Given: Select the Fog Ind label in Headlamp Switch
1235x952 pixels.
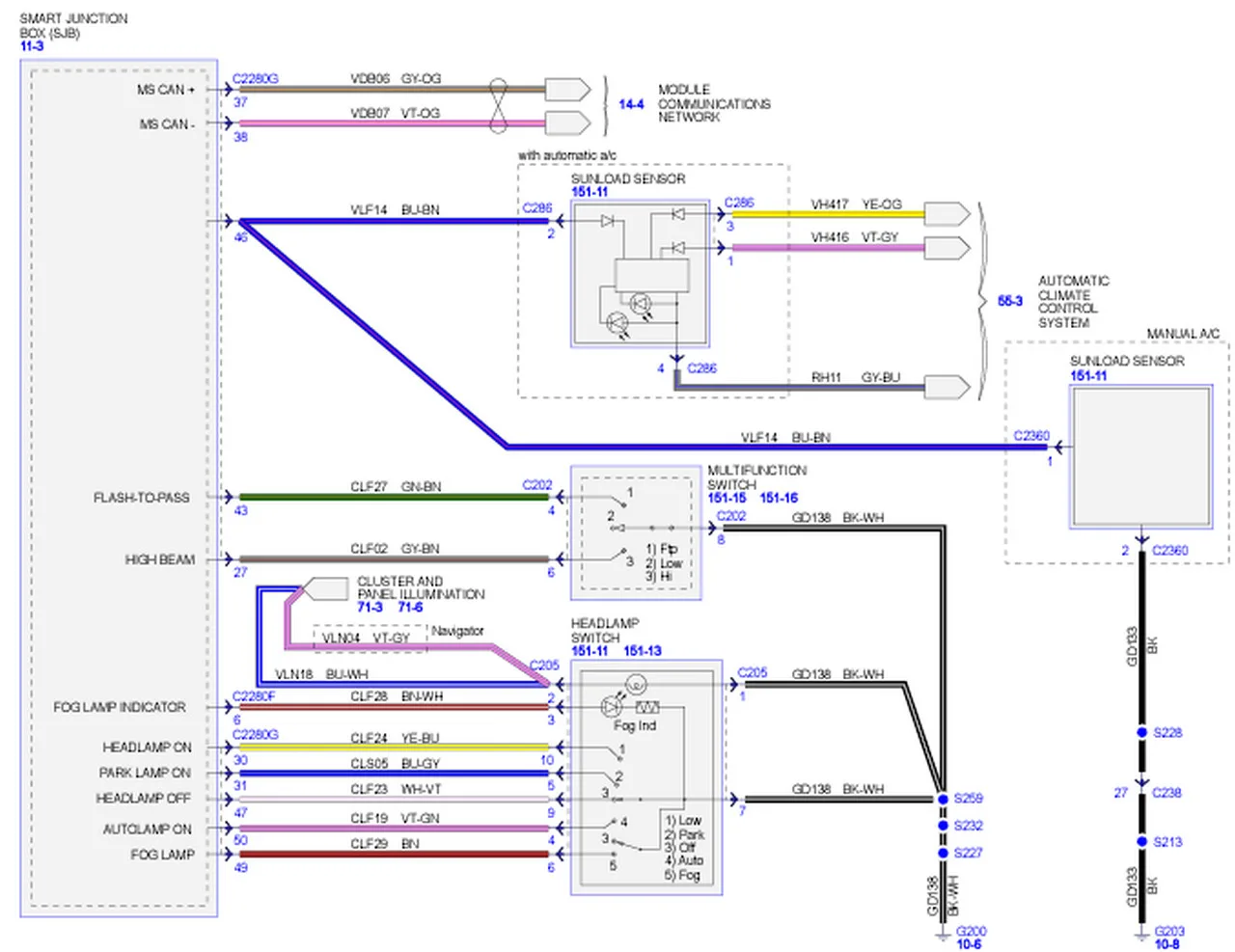Looking at the screenshot, I should click(x=635, y=725).
